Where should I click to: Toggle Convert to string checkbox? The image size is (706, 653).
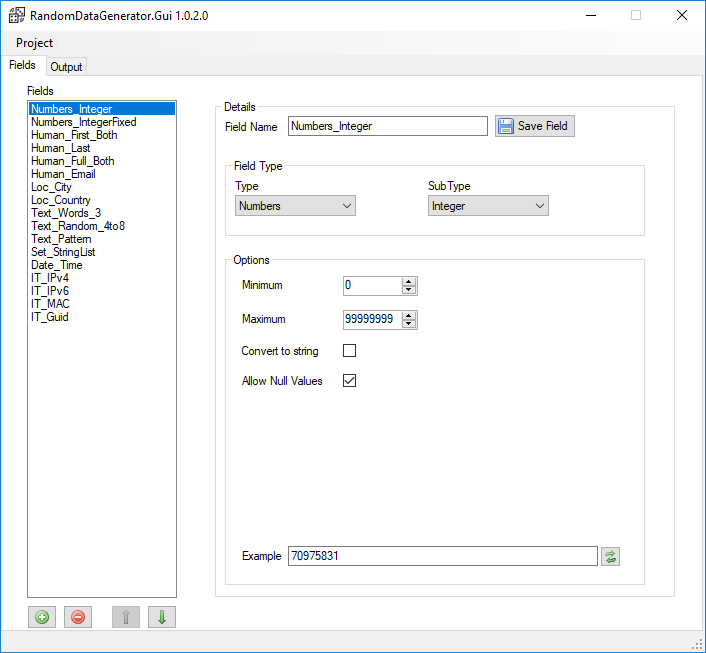349,350
